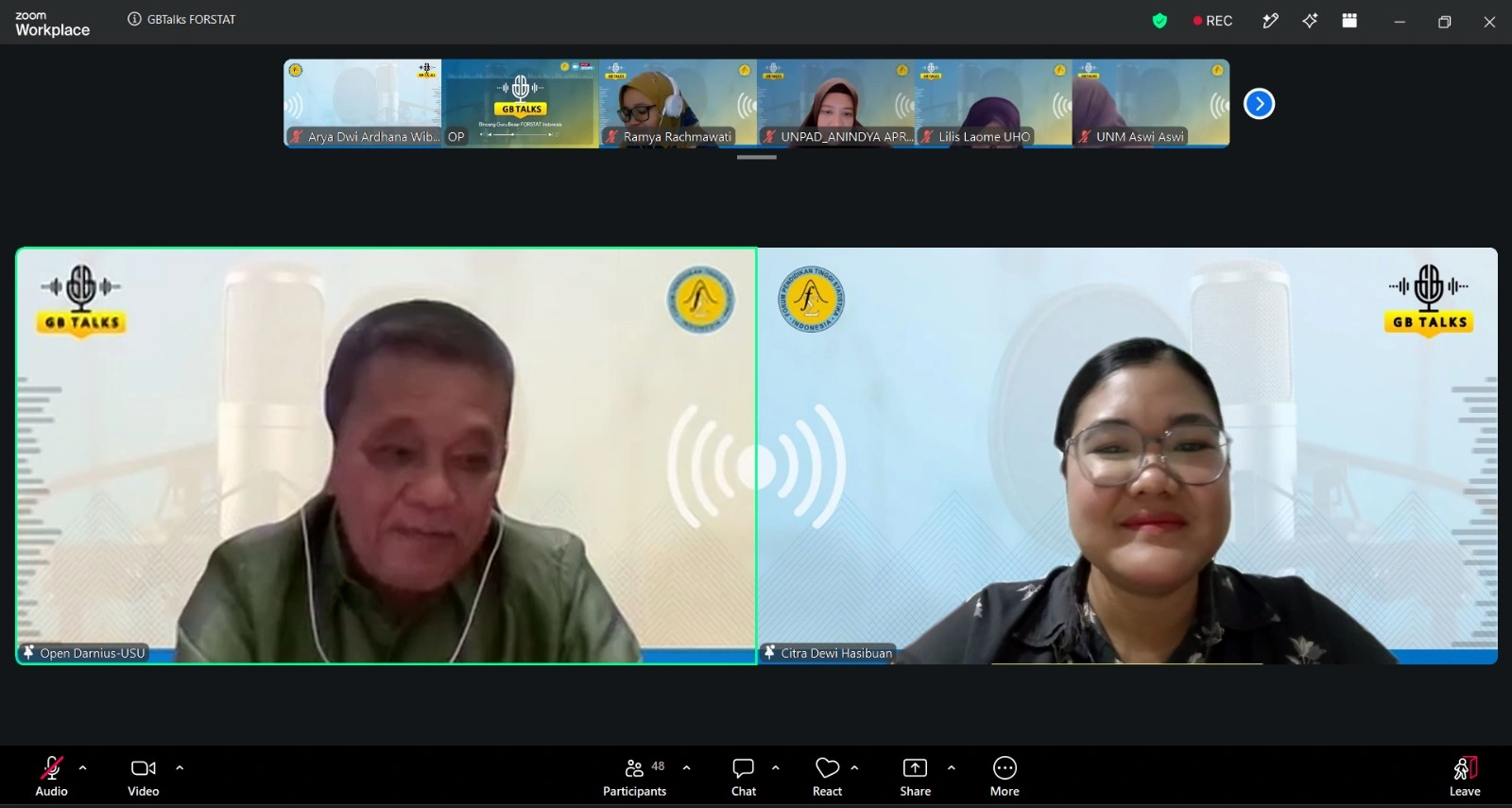
Task: Start screen sharing with Share
Action: point(915,776)
